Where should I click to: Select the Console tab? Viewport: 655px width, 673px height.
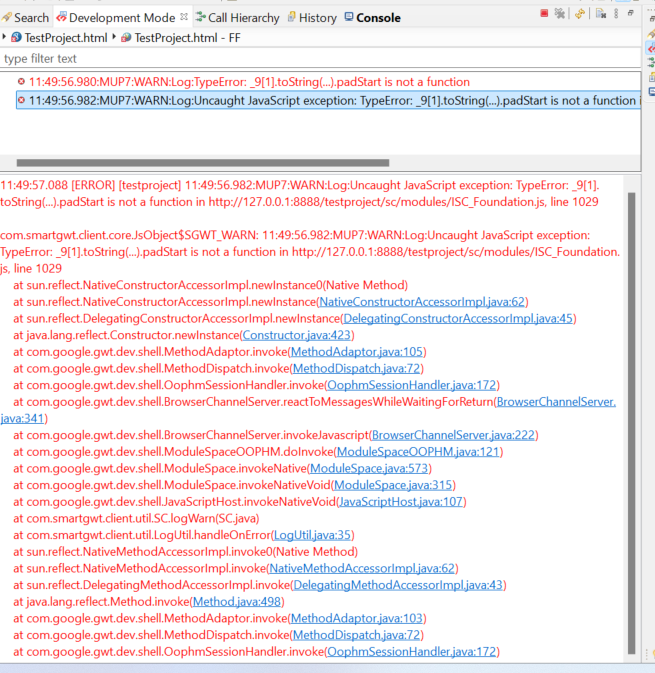pos(372,17)
